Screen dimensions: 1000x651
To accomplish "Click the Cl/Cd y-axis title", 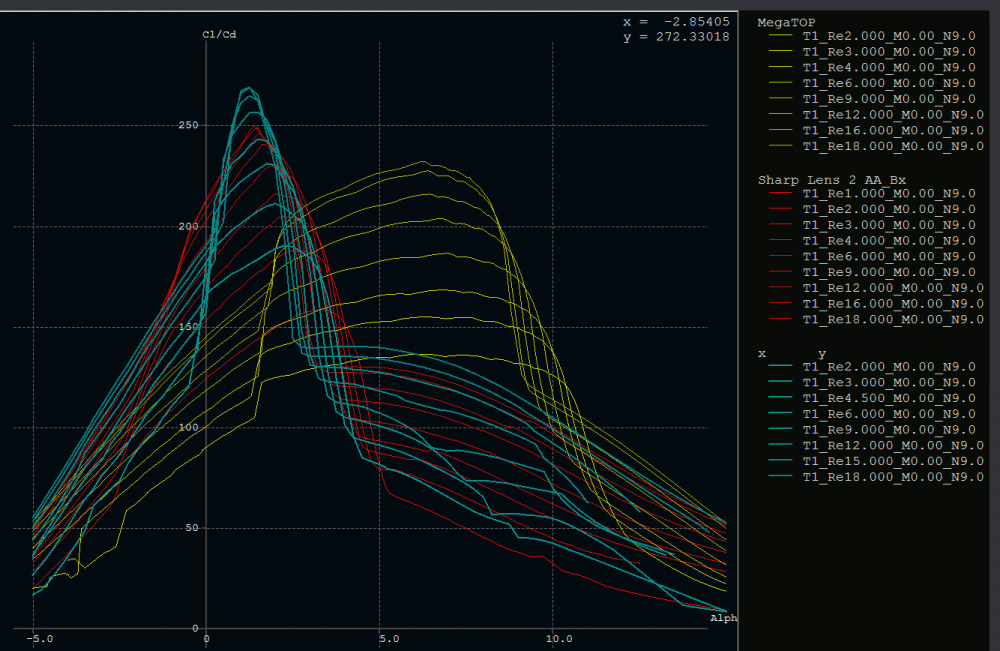I will coord(219,34).
